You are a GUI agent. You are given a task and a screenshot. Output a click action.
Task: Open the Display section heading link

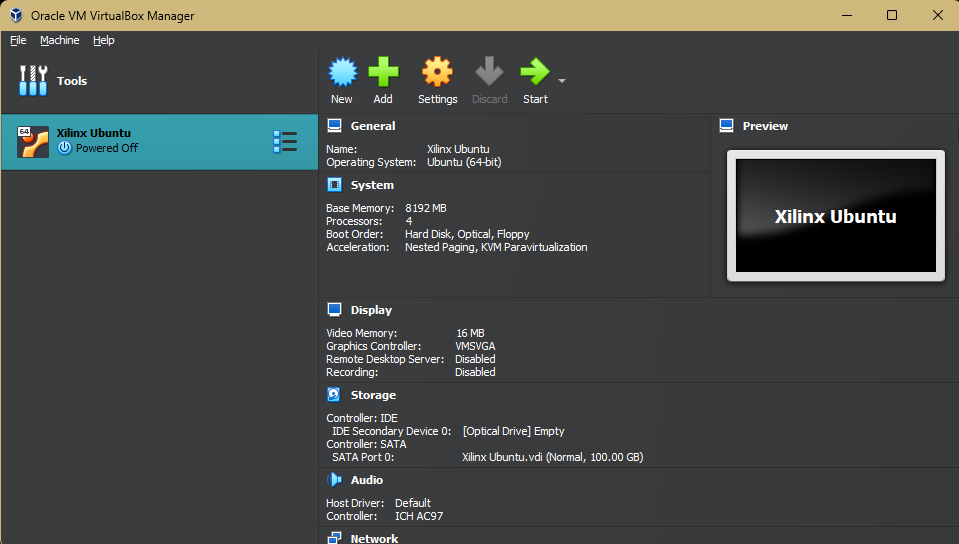(371, 310)
